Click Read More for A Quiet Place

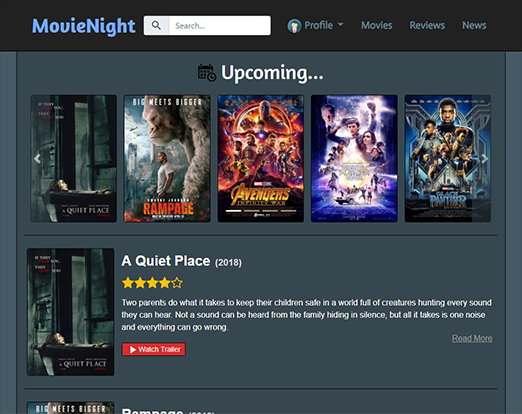pos(472,338)
